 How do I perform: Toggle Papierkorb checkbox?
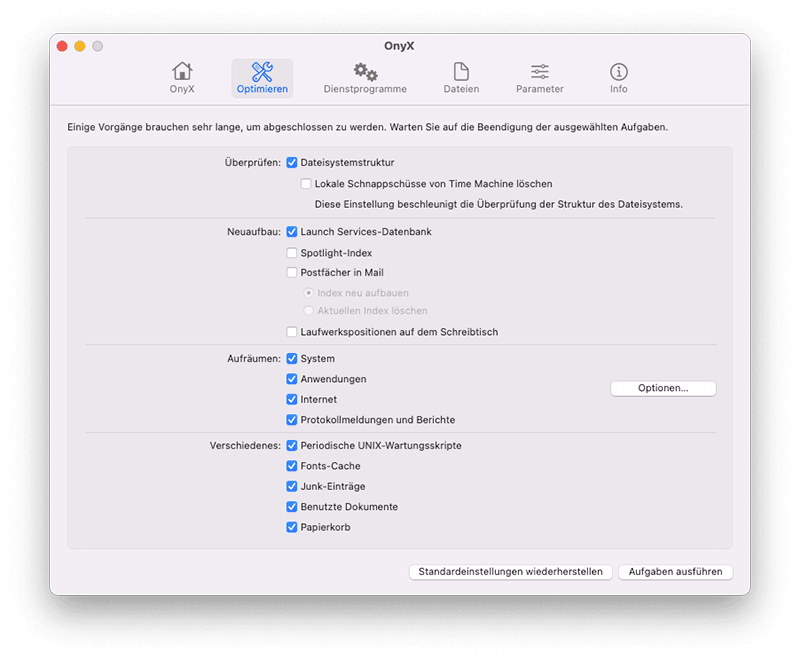coord(292,527)
